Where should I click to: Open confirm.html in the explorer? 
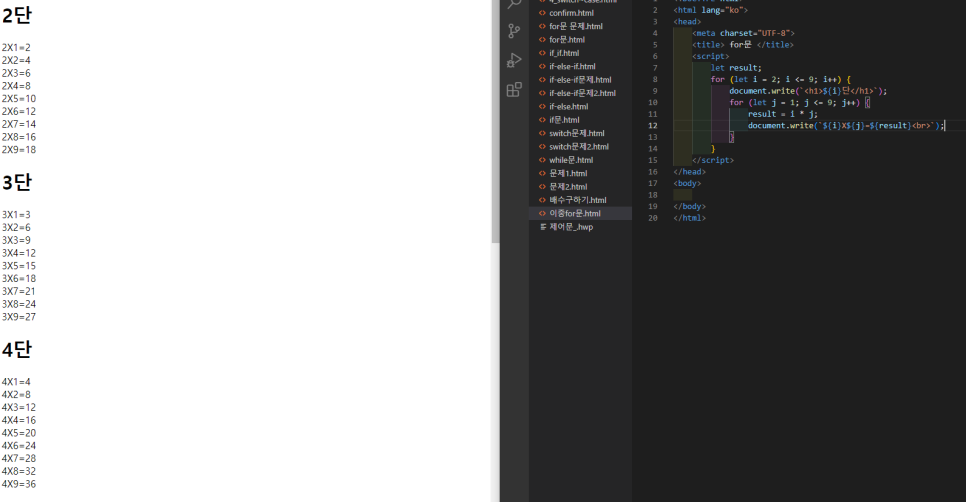coord(571,13)
